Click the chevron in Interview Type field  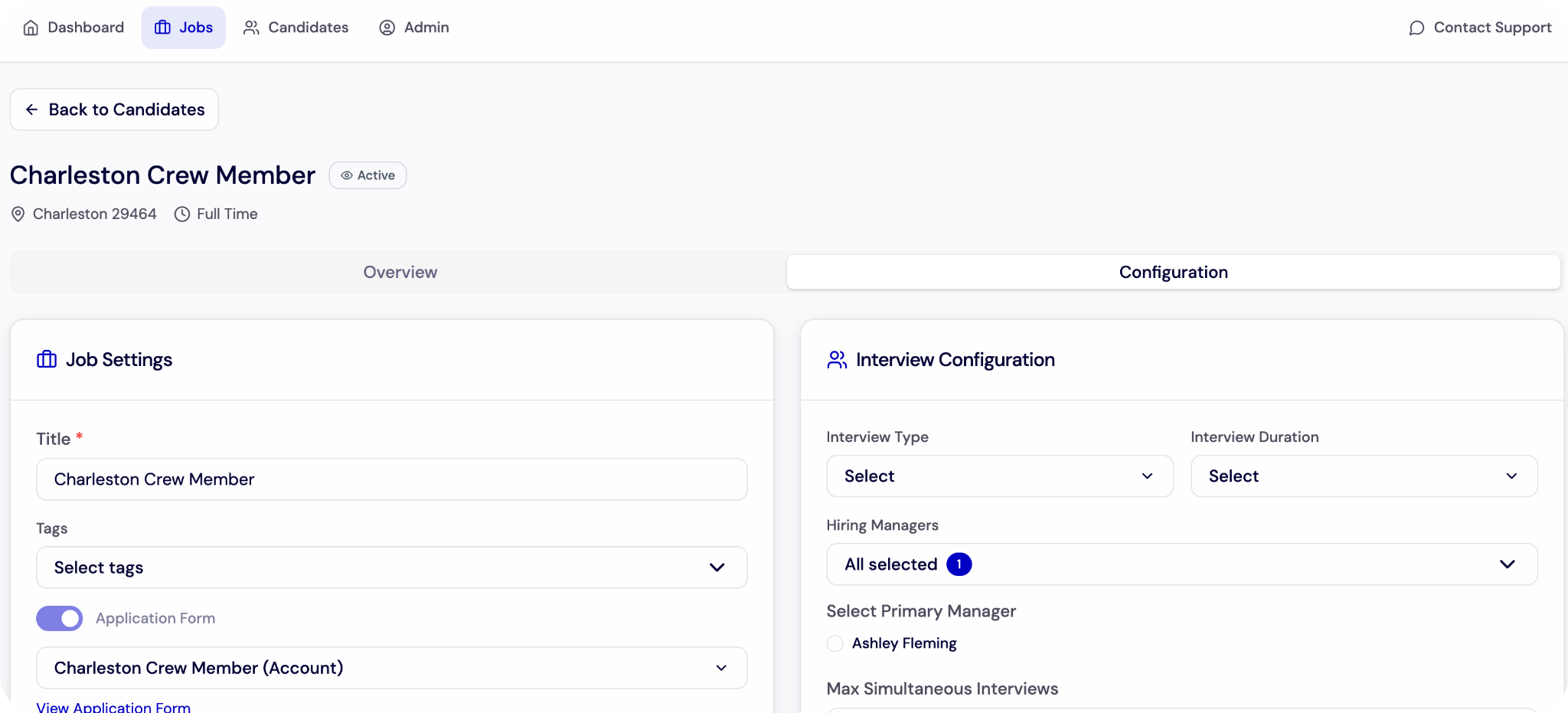1147,476
